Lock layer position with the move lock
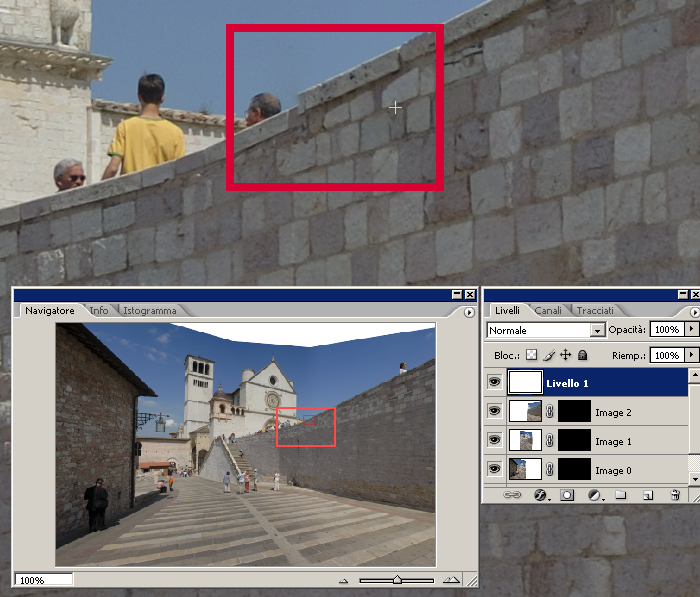The height and width of the screenshot is (597, 700). pyautogui.click(x=566, y=355)
